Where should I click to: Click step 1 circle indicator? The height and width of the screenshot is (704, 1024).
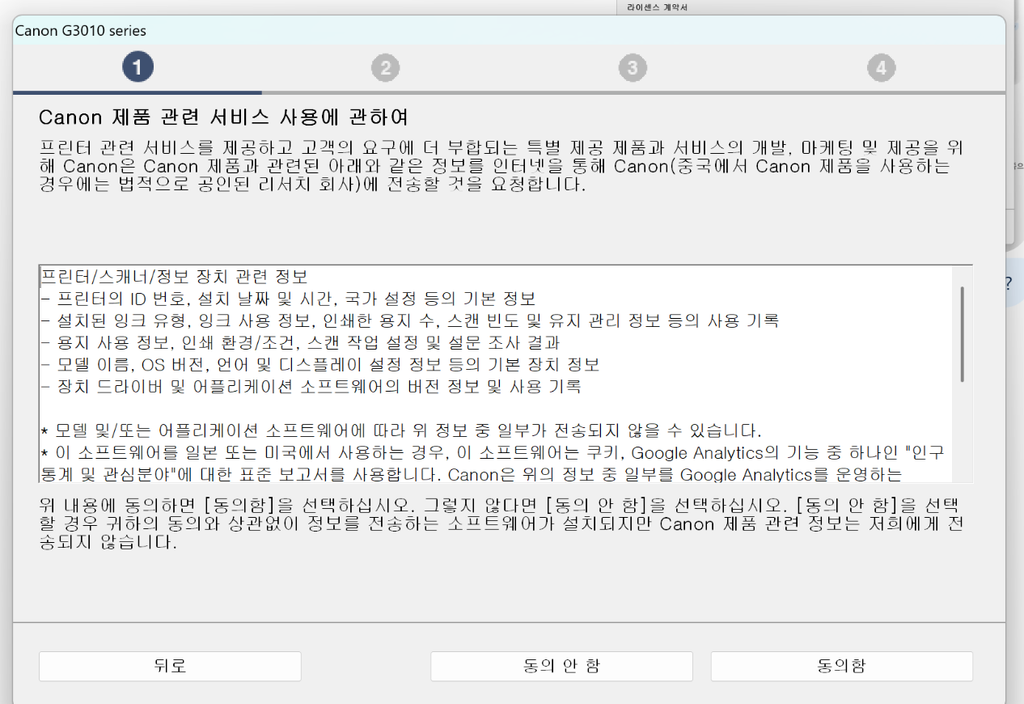tap(138, 67)
